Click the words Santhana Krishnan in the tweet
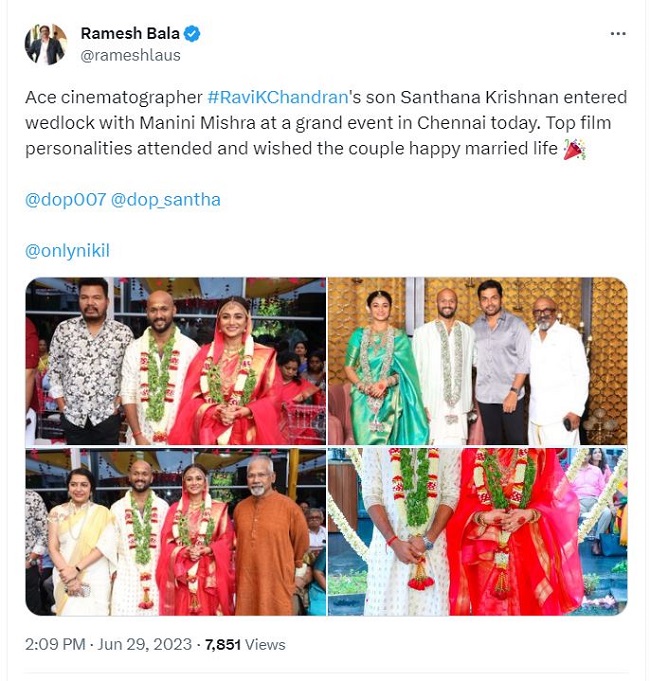This screenshot has width=650, height=681. [479, 97]
